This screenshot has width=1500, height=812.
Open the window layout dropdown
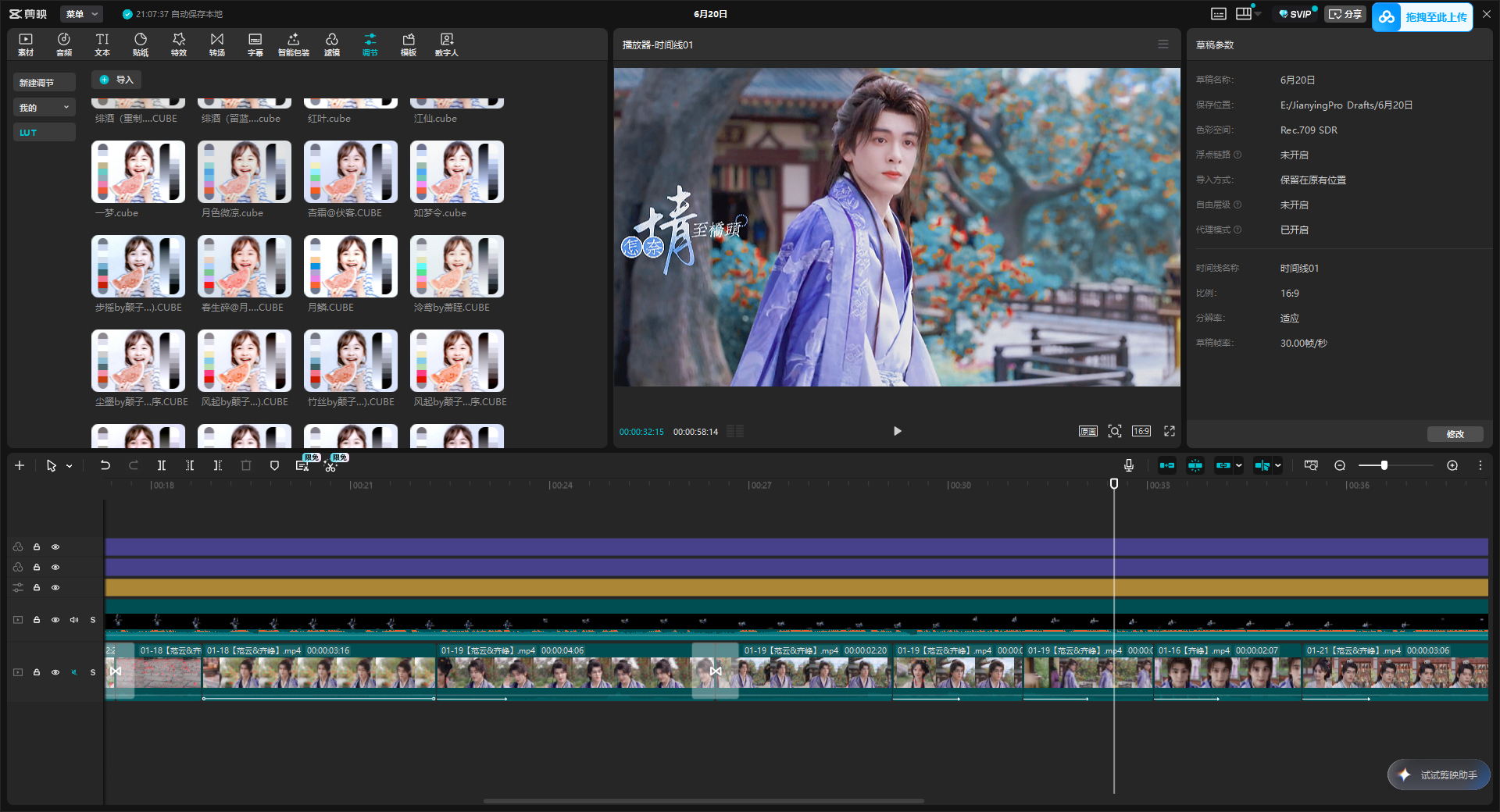(x=1248, y=14)
